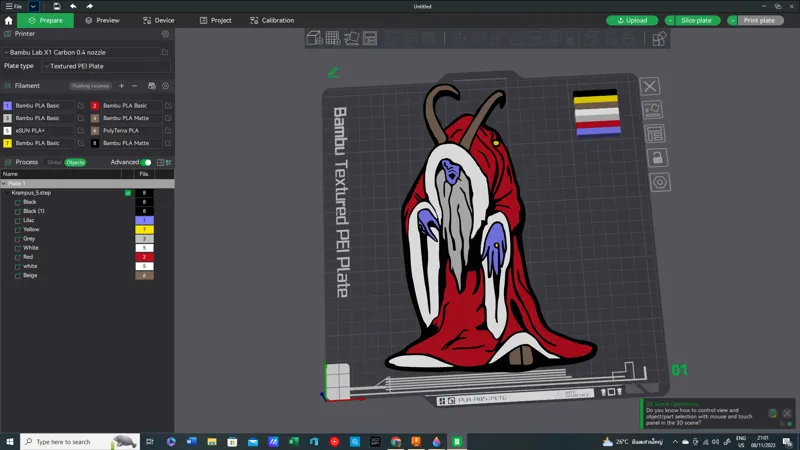Remove last filament with the minus icon

134,86
